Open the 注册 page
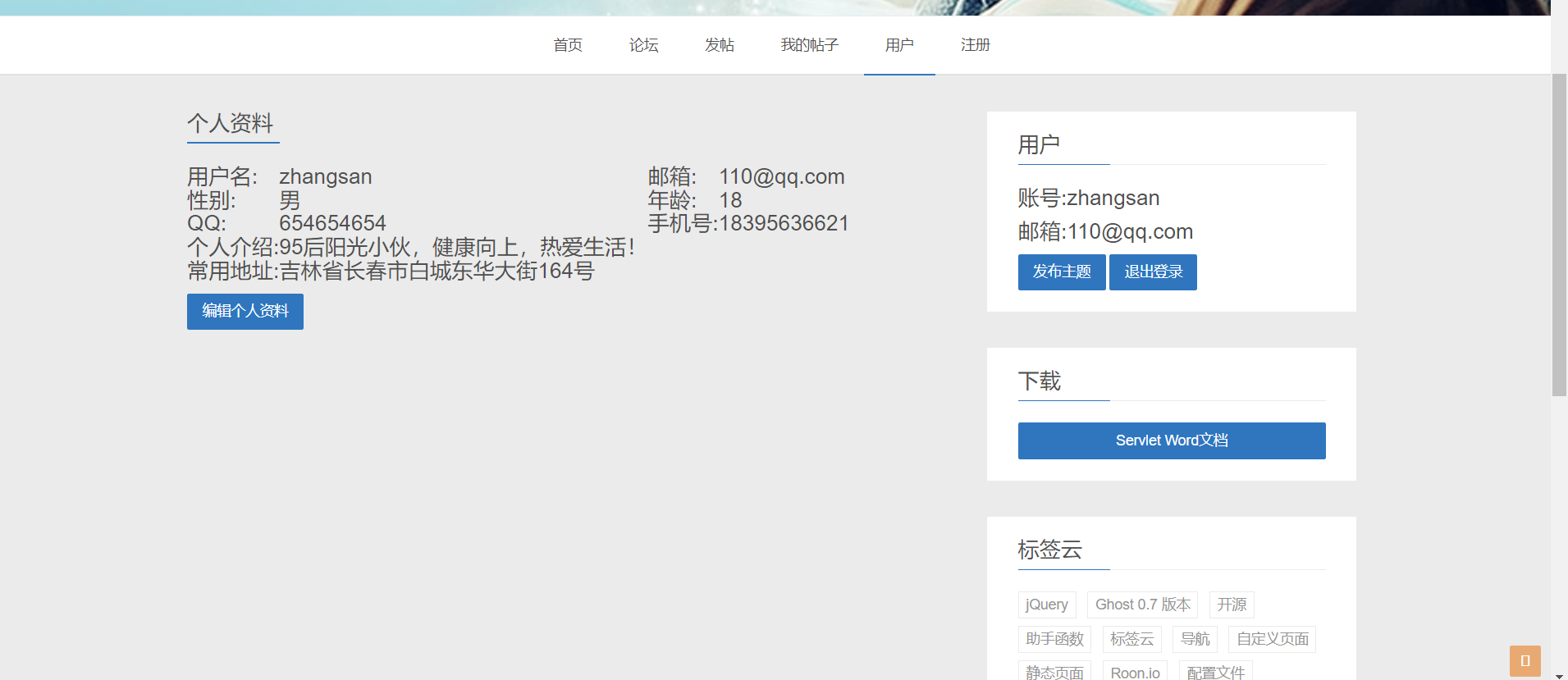The width and height of the screenshot is (1568, 680). click(976, 45)
